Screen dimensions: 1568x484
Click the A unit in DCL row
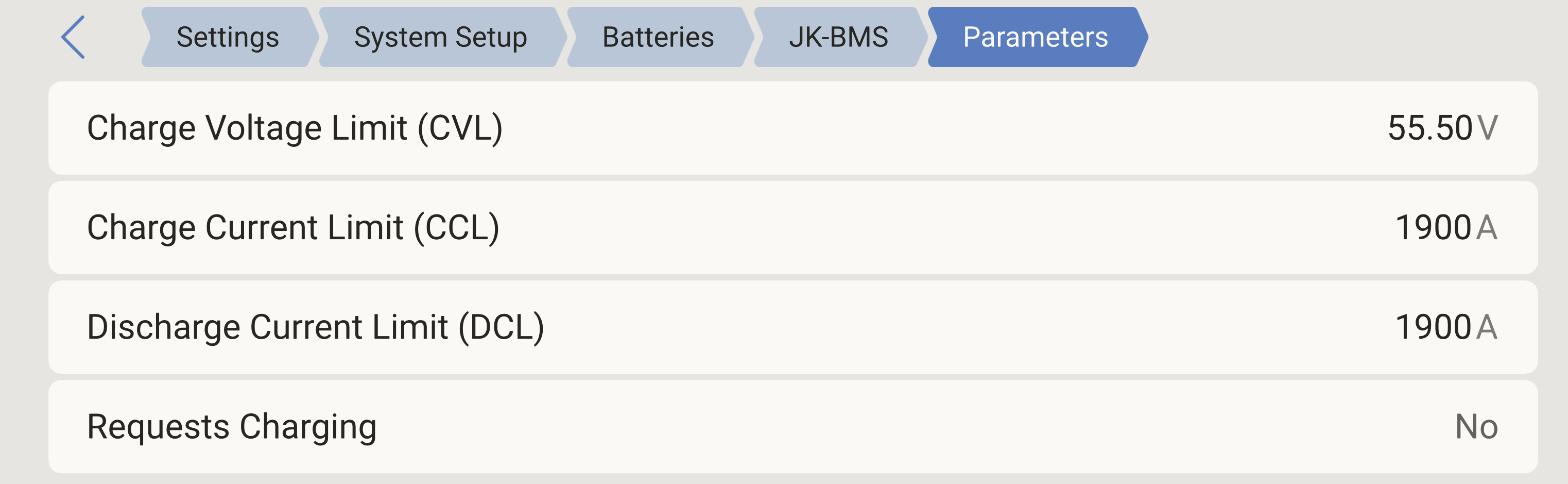click(x=1487, y=327)
